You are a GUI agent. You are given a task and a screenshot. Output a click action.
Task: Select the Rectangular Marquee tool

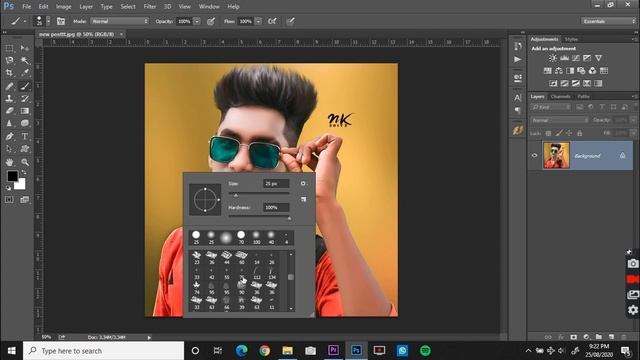pos(9,48)
